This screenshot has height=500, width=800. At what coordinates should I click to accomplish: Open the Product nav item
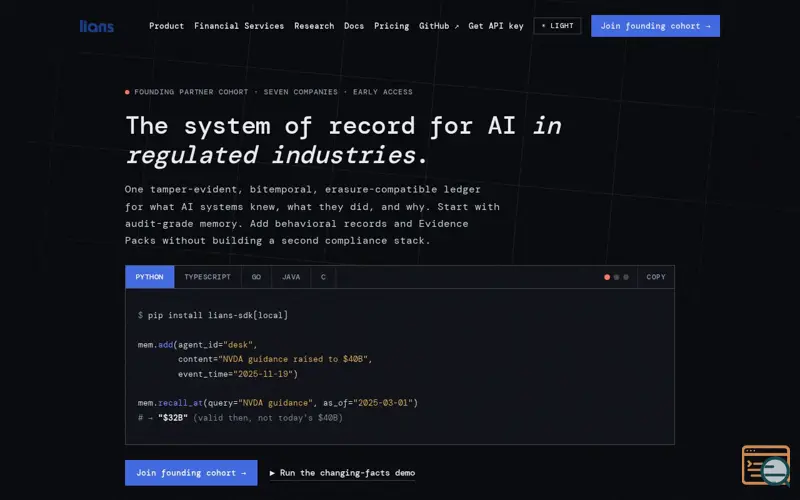point(166,26)
